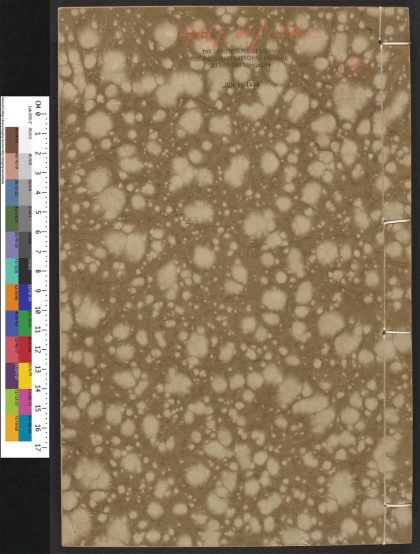Pick the lavender patch on the chart
Image resolution: width=420 pixels, height=554 pixels.
click(x=12, y=245)
